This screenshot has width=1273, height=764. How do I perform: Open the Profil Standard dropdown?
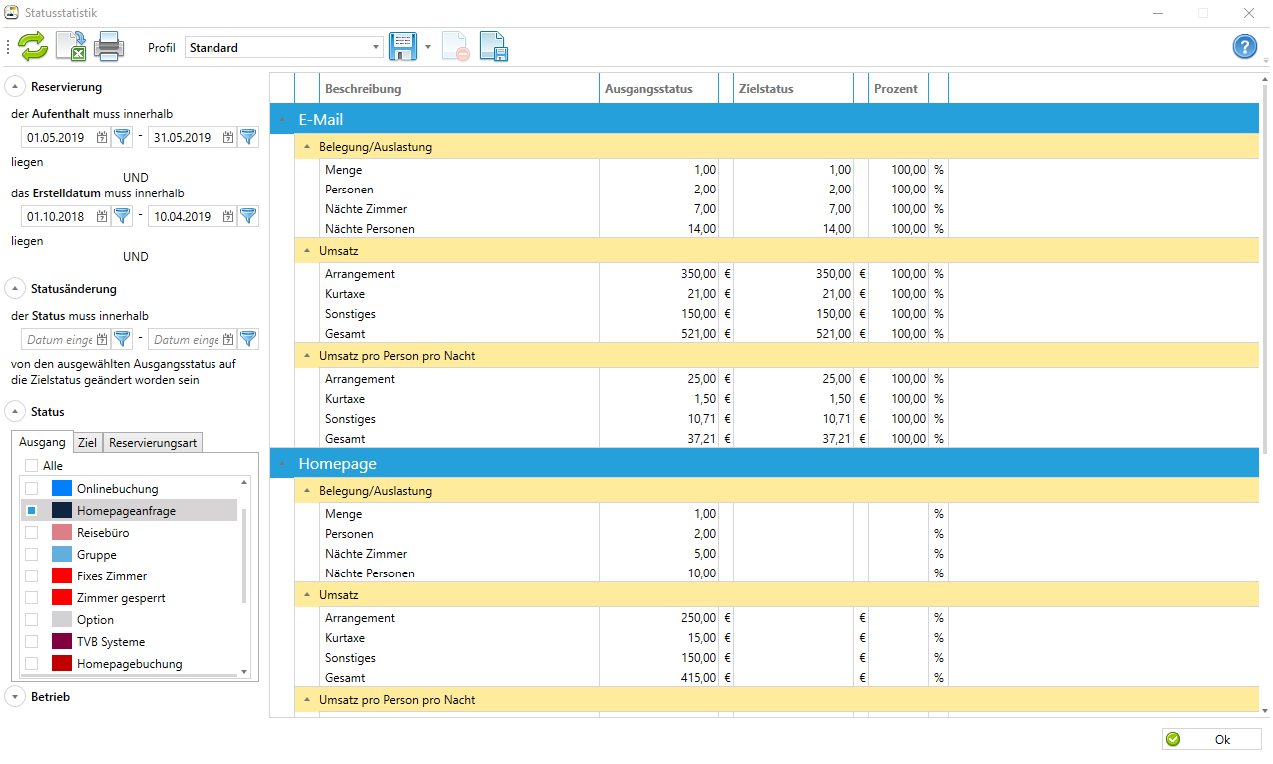(377, 47)
